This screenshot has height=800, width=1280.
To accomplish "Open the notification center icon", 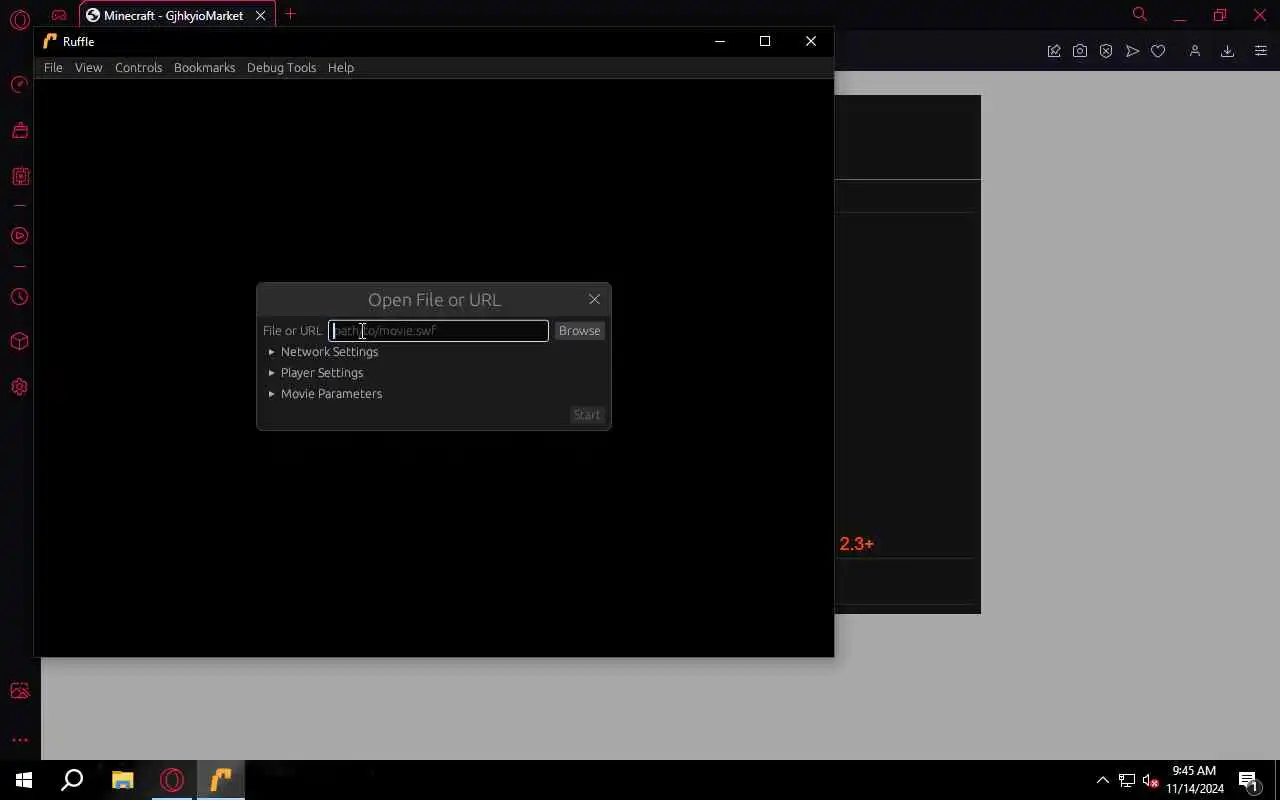I will (1248, 780).
